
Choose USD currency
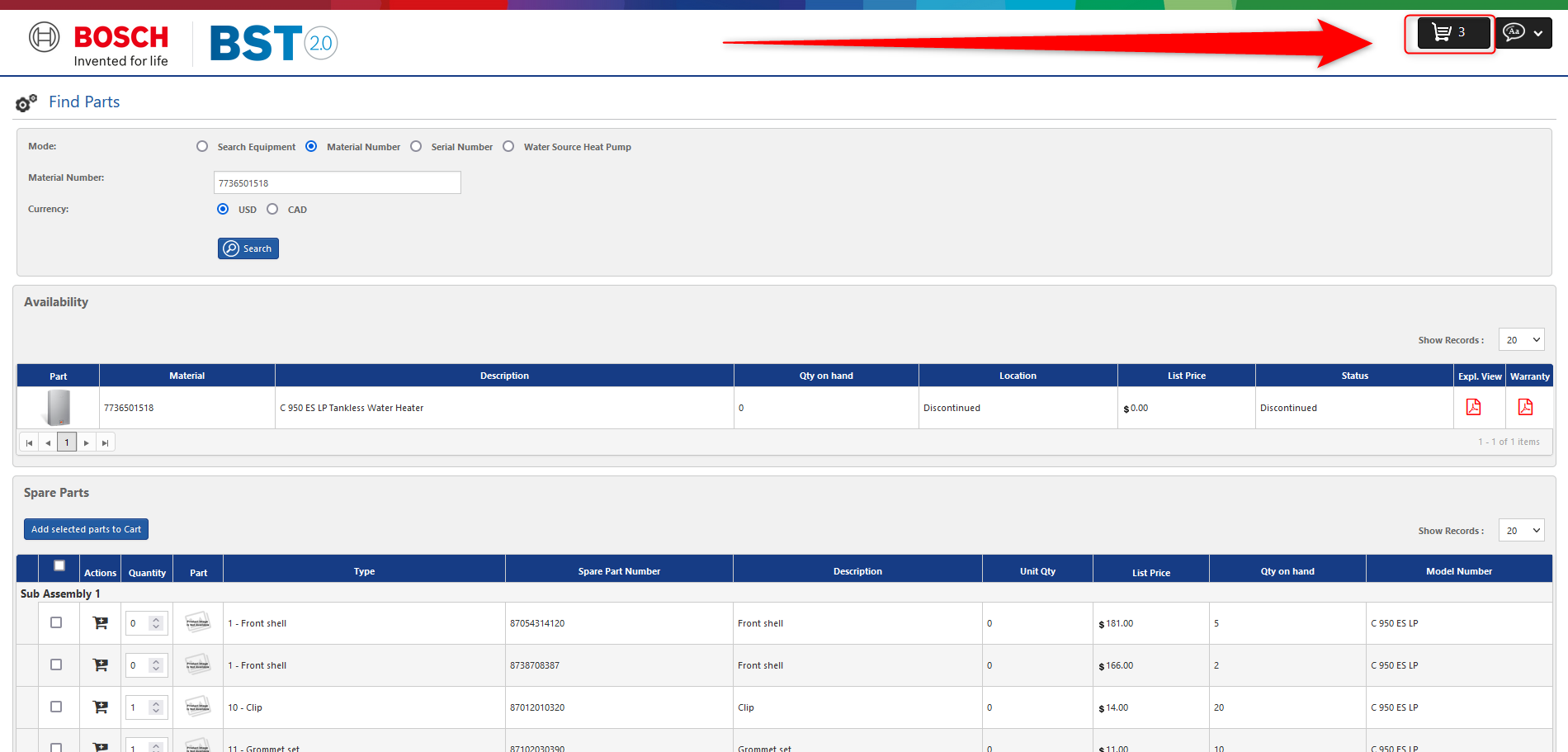click(x=223, y=209)
